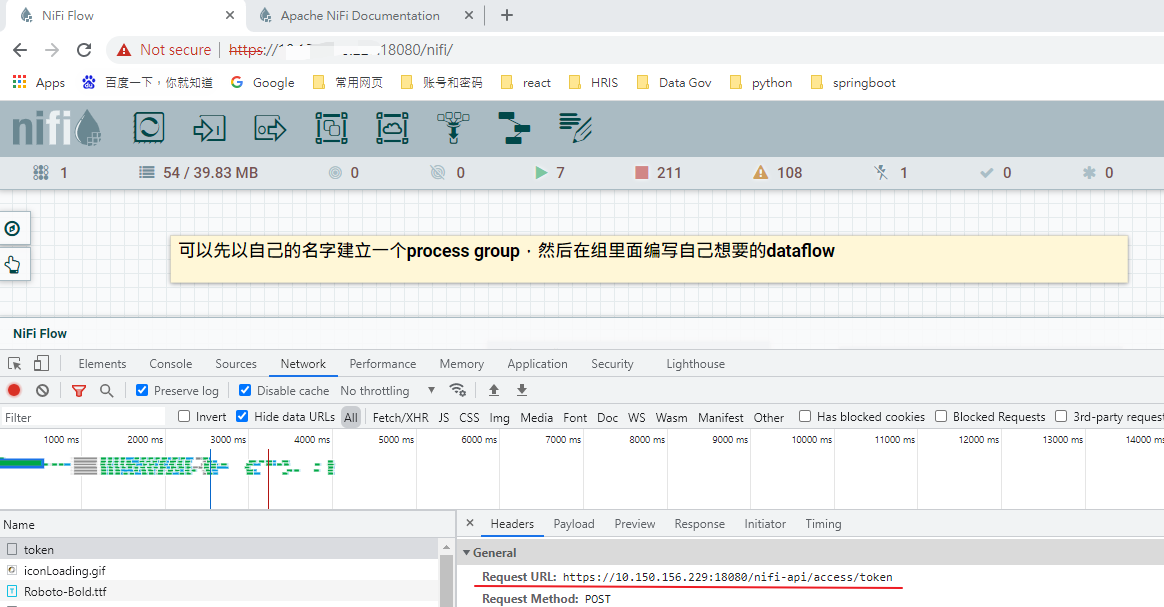Add a Funnel component
Screen dimensions: 1164x607
(x=453, y=128)
